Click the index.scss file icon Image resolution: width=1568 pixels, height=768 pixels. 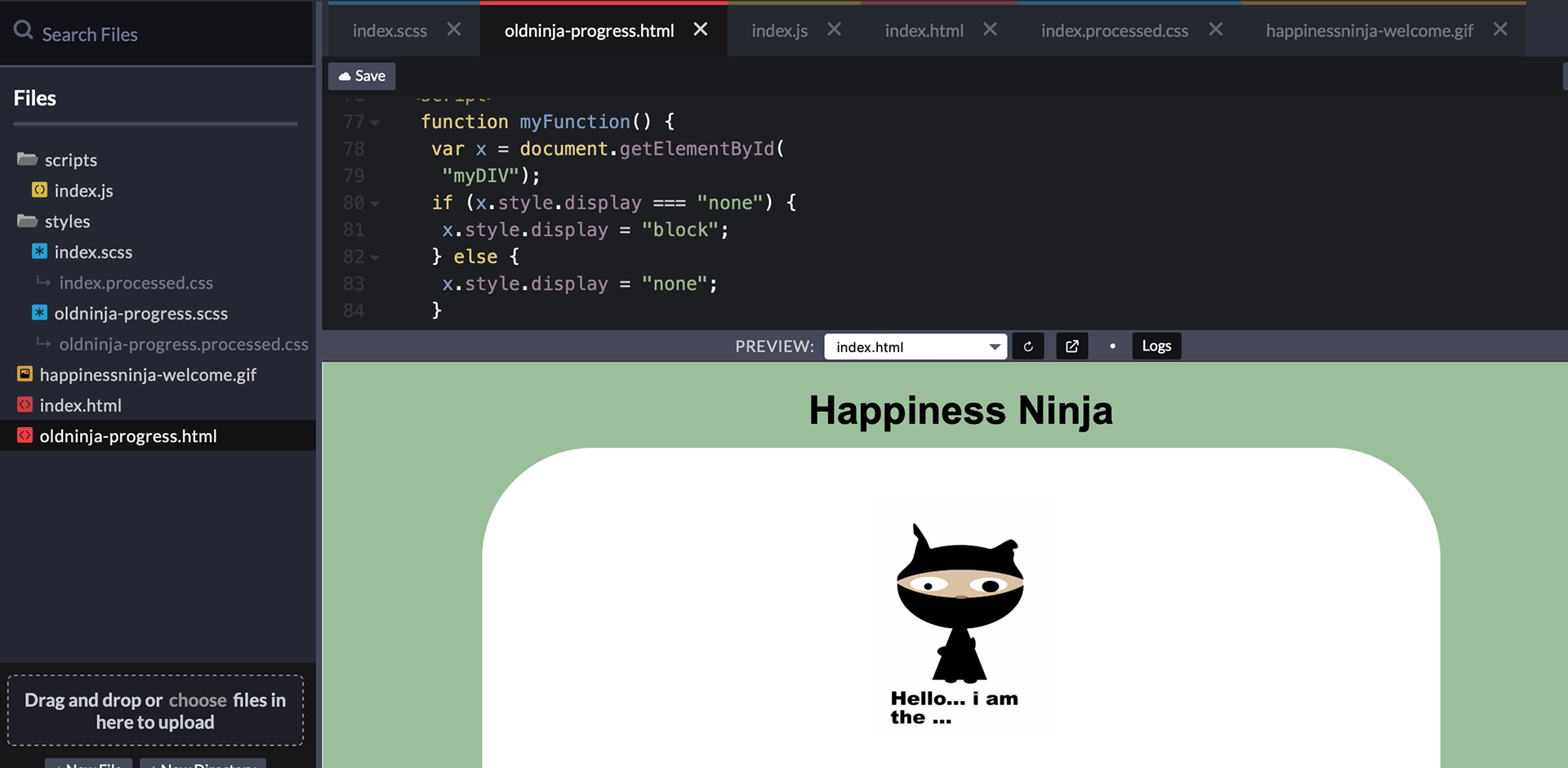pos(39,252)
